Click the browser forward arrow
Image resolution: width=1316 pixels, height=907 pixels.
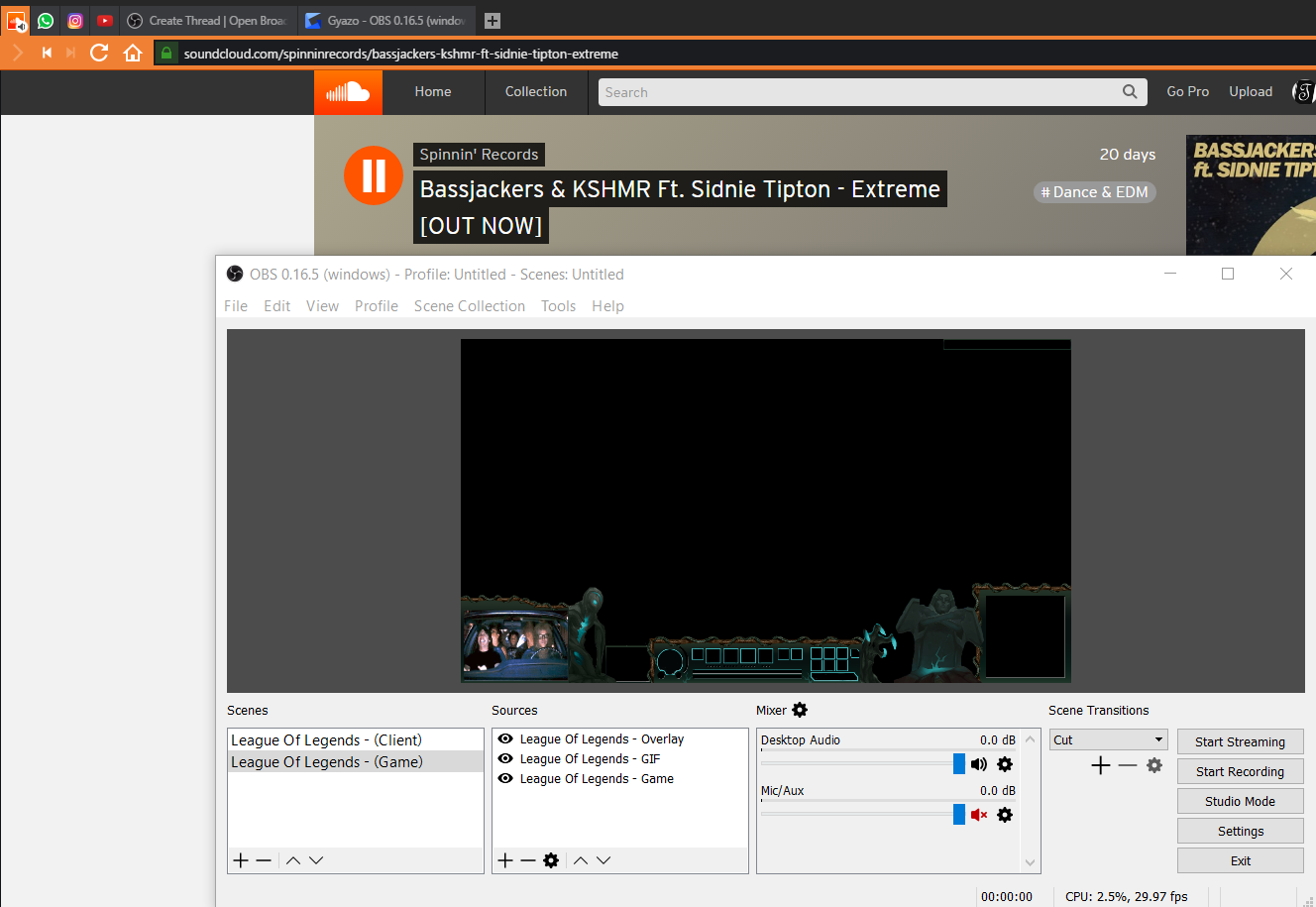click(18, 53)
